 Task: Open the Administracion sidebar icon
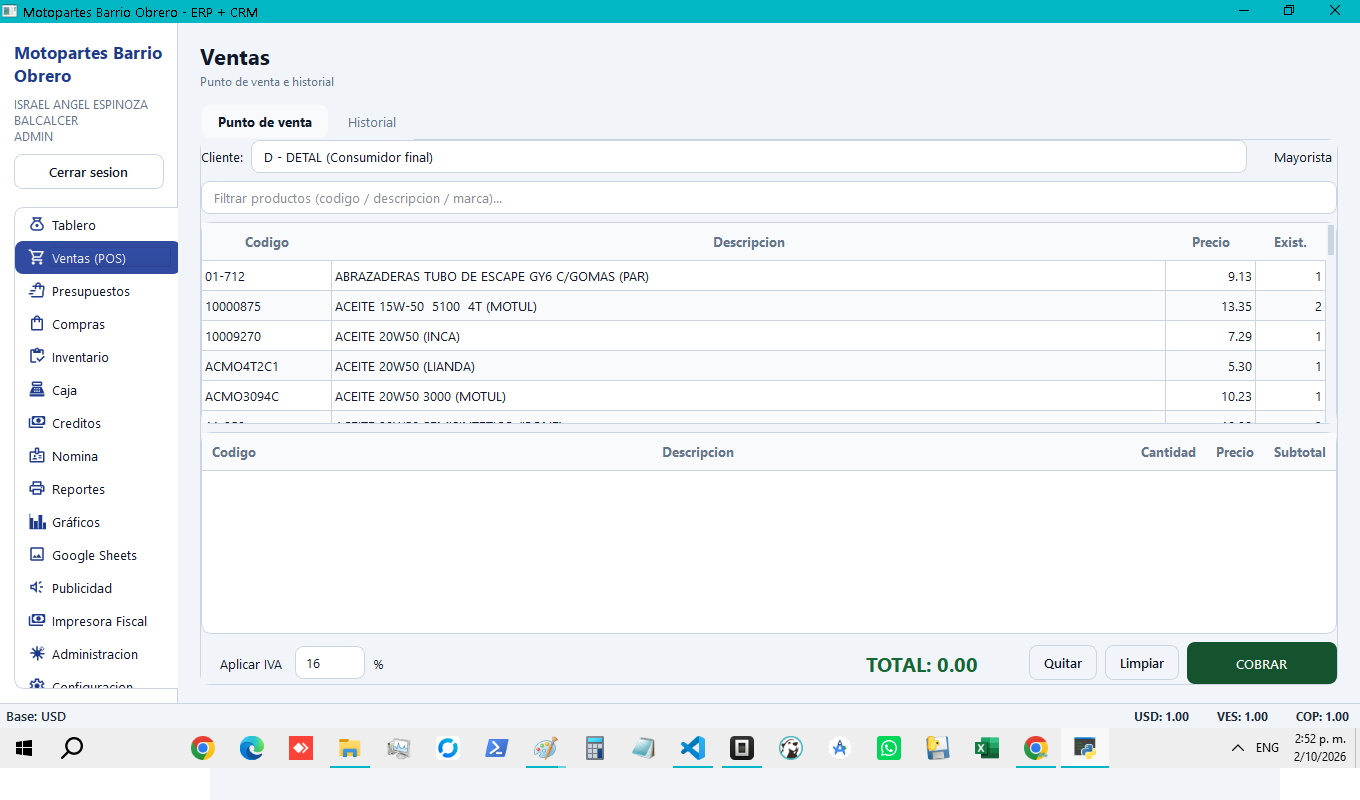37,654
